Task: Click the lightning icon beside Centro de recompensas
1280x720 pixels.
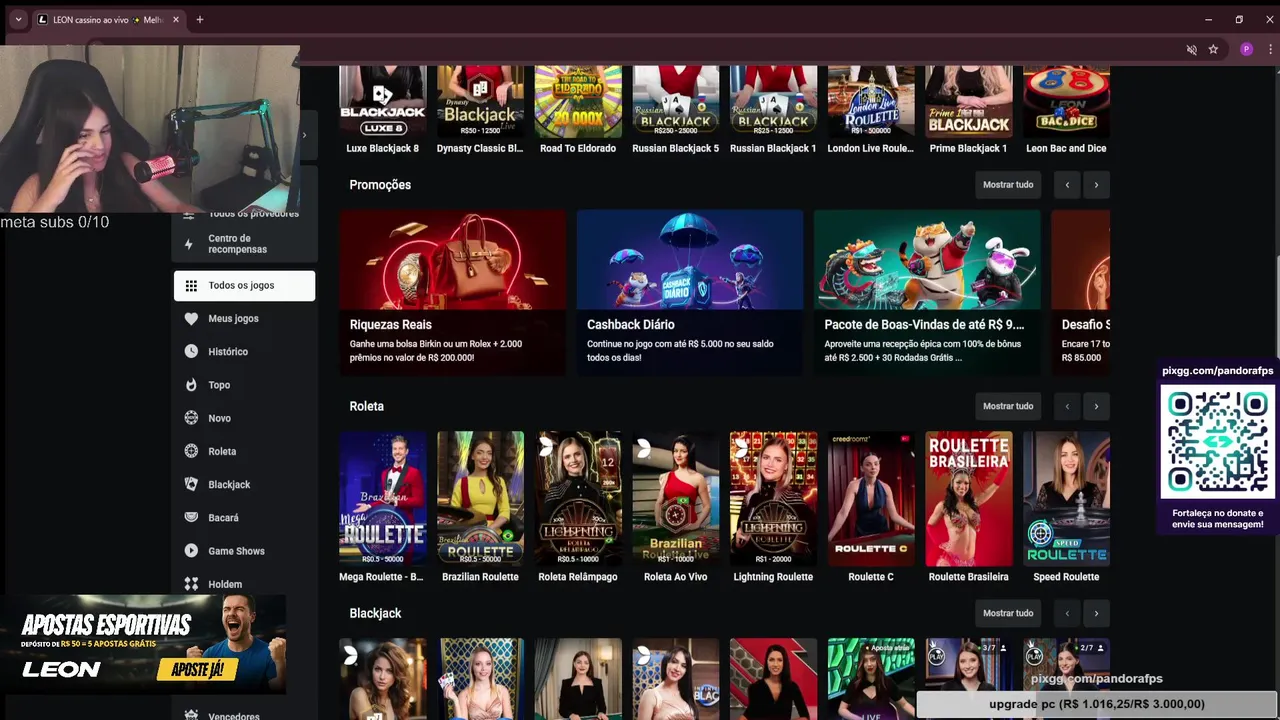Action: [188, 244]
